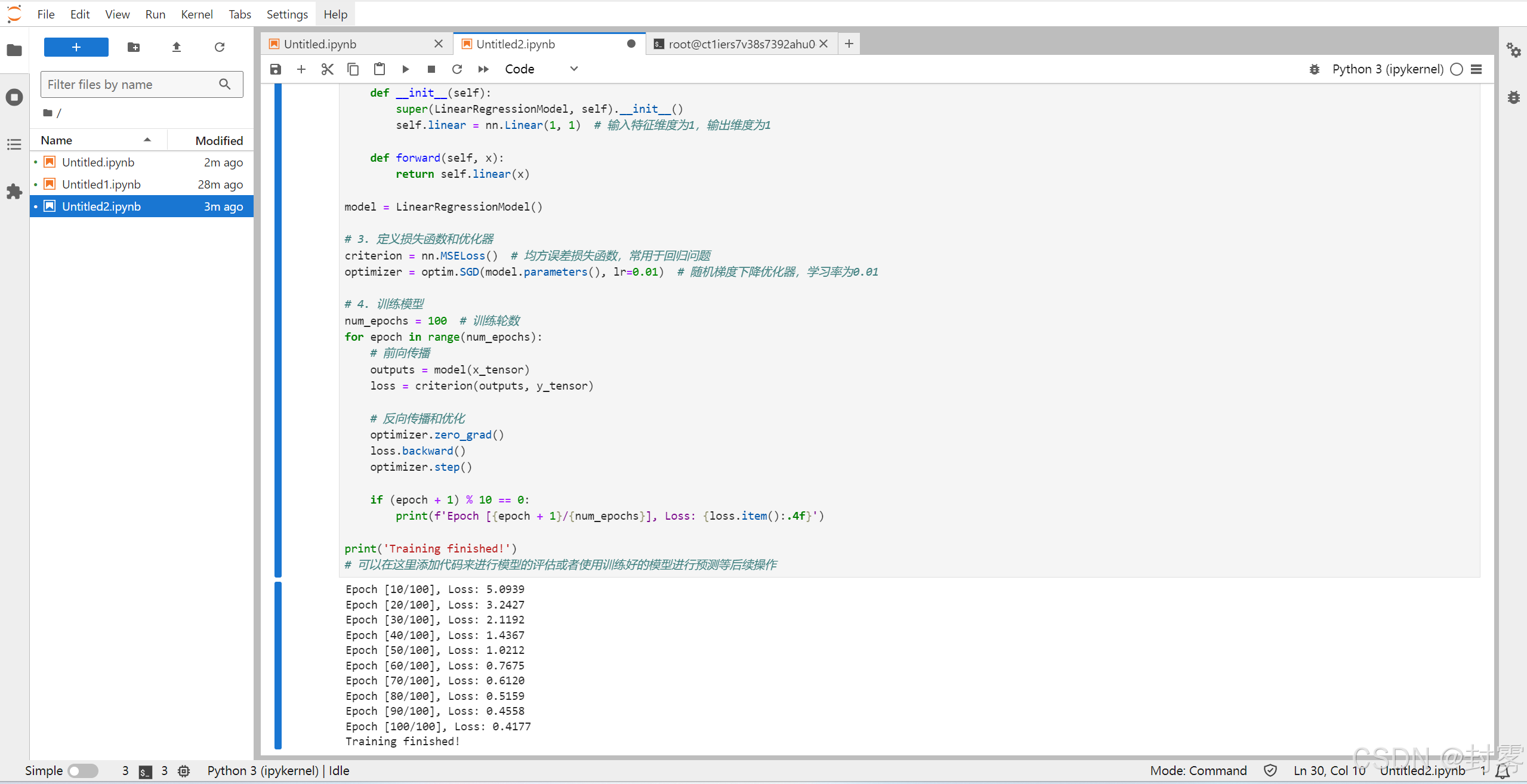Image resolution: width=1527 pixels, height=784 pixels.
Task: Open Table of Contents sidebar panel
Action: coord(14,144)
